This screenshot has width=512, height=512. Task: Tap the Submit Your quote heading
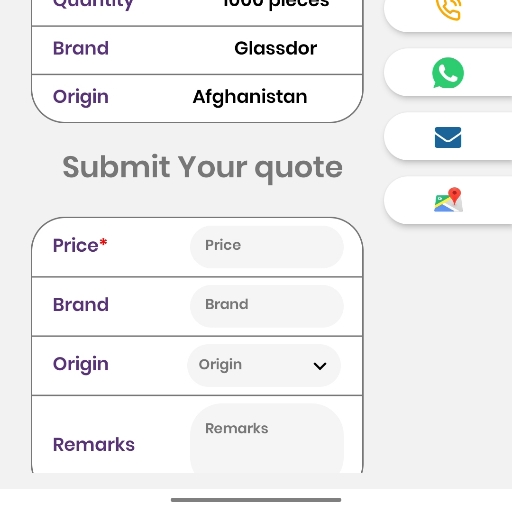(x=202, y=168)
